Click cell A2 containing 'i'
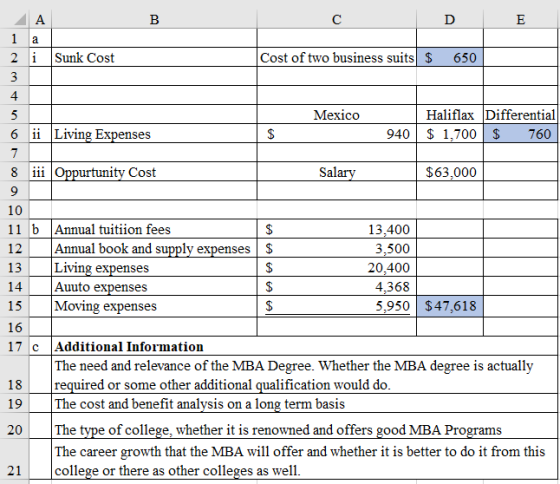 (x=40, y=57)
